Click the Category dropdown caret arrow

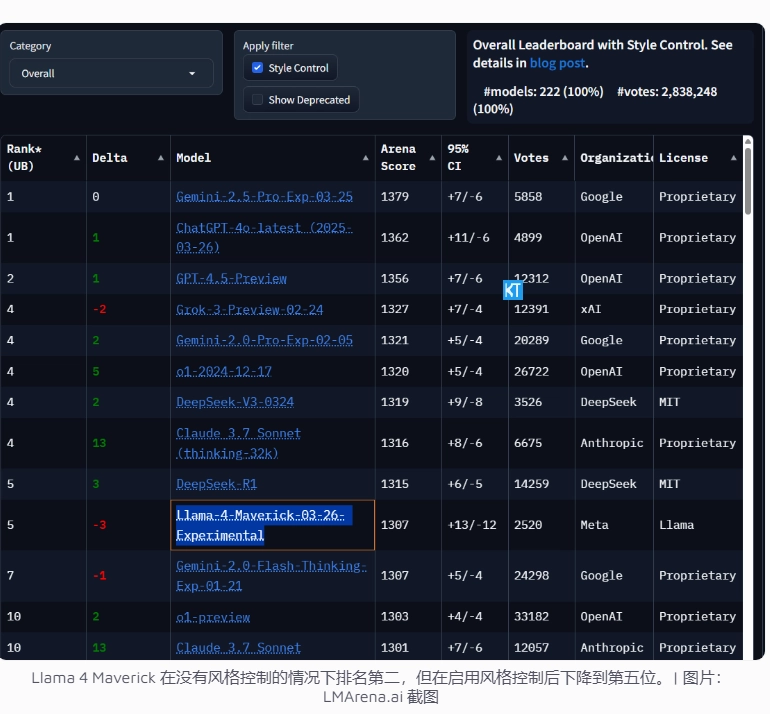(x=192, y=73)
